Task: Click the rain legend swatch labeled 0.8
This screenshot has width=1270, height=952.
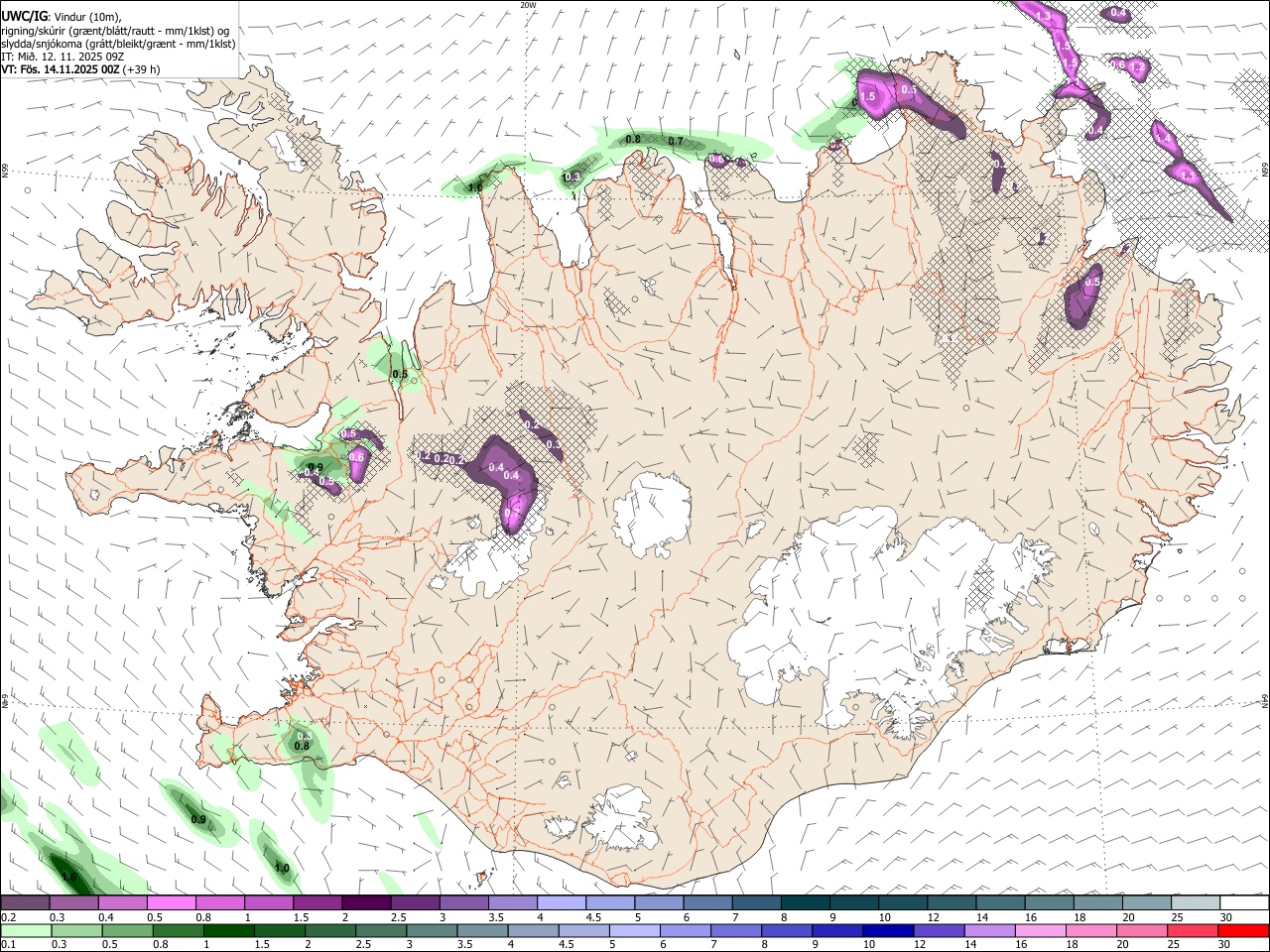Action: click(178, 931)
